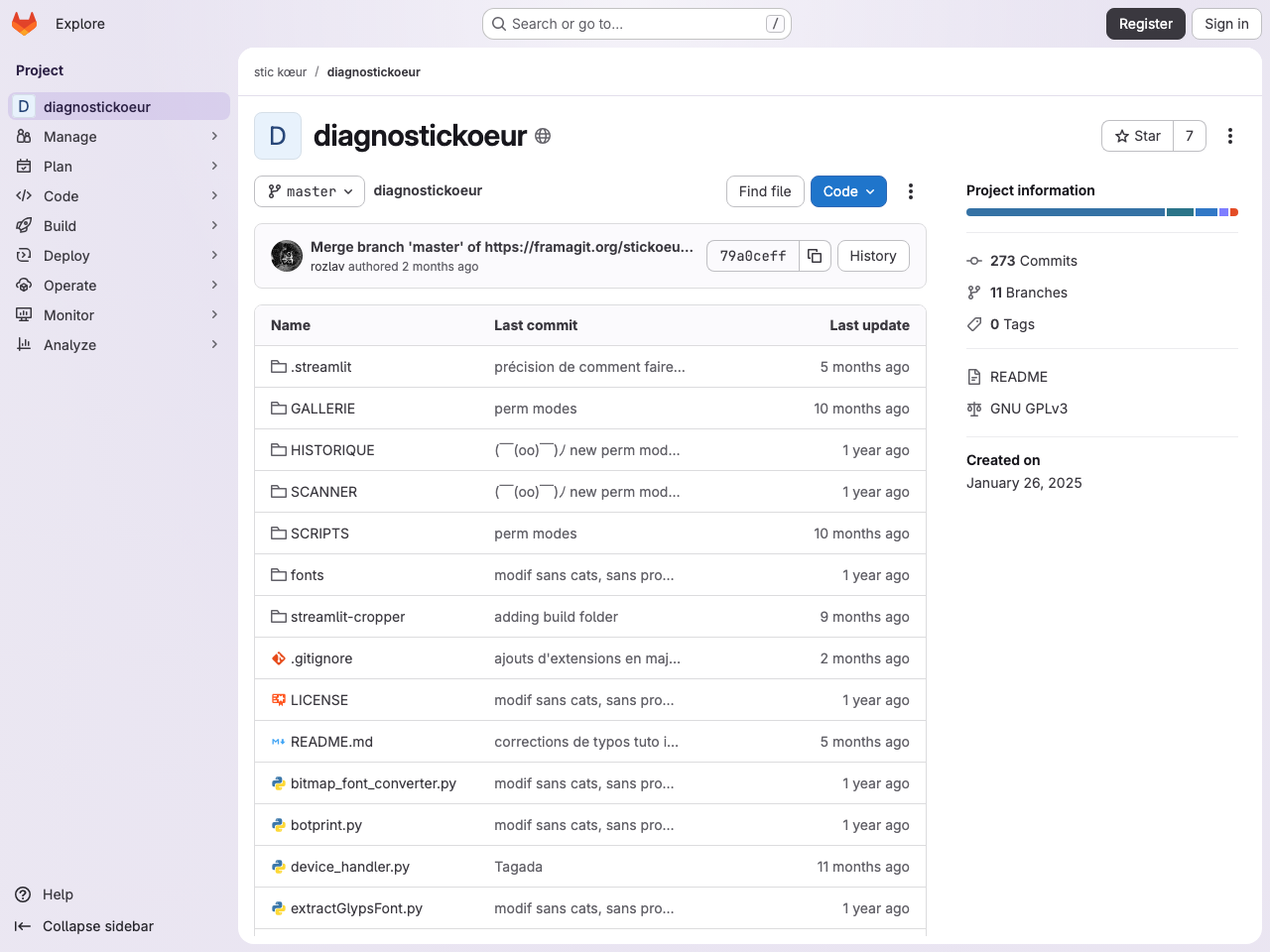Click the tag icon beside 0 Tags
The height and width of the screenshot is (952, 1270).
point(974,323)
